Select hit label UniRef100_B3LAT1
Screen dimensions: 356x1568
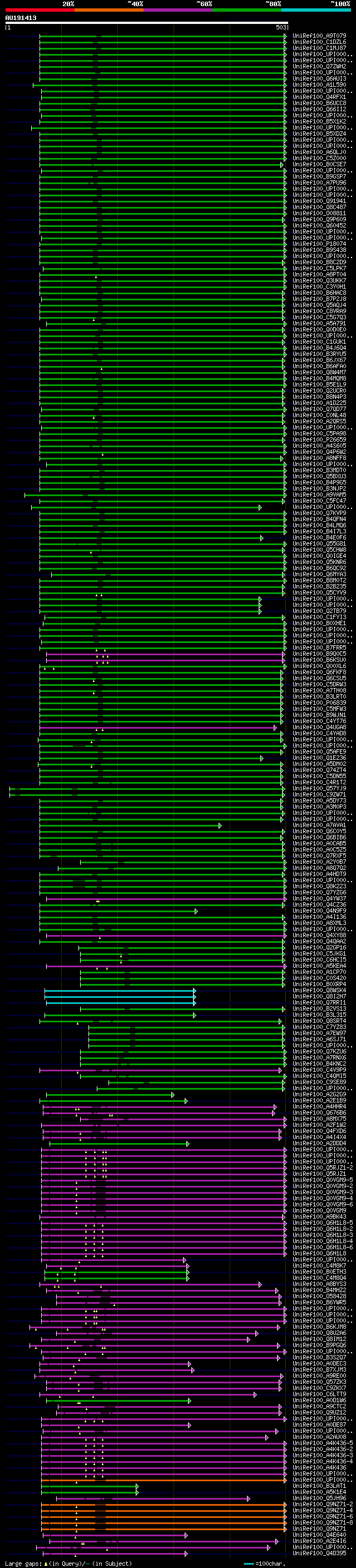coord(319,1486)
